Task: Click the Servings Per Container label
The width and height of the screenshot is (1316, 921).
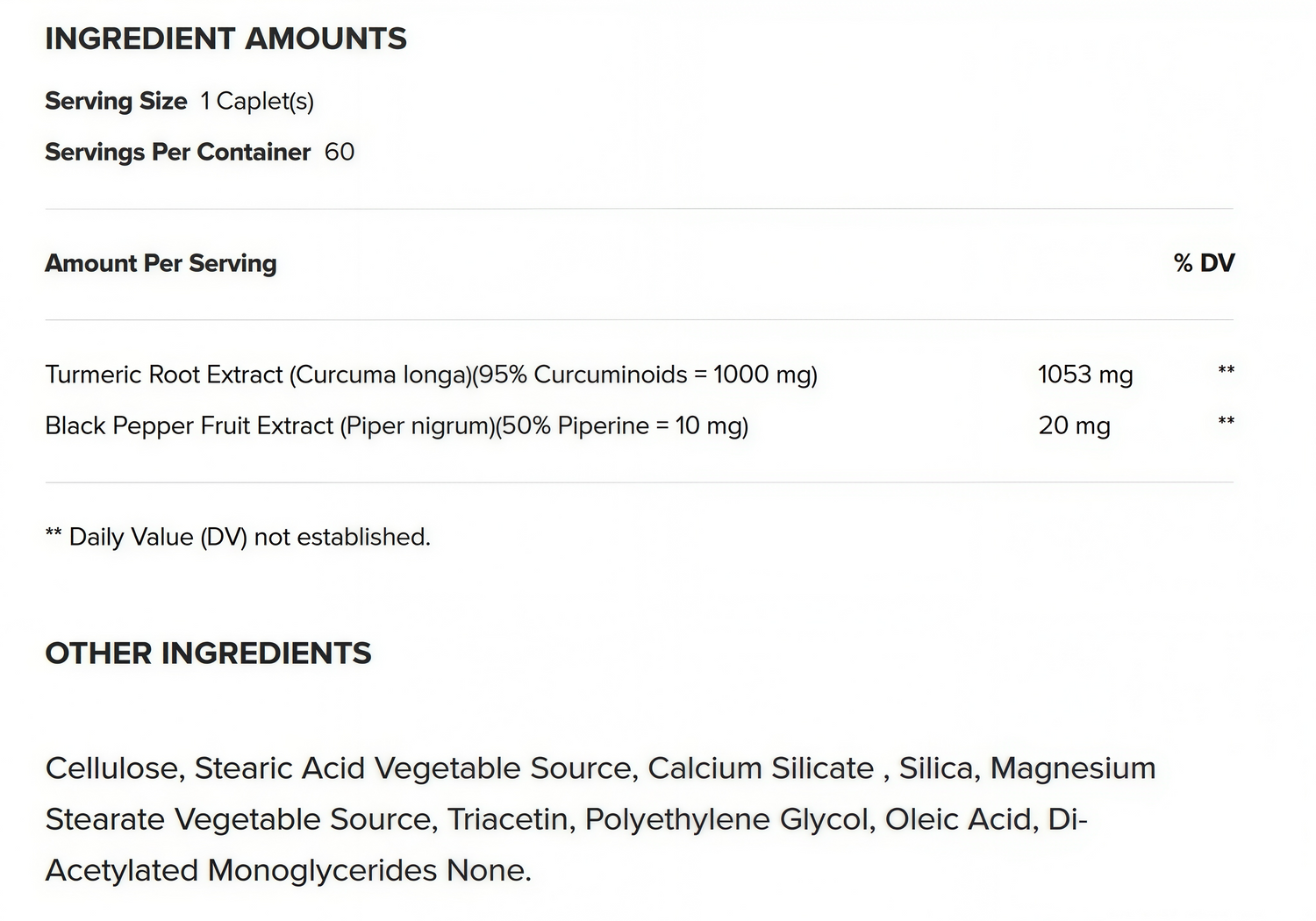Action: point(177,152)
